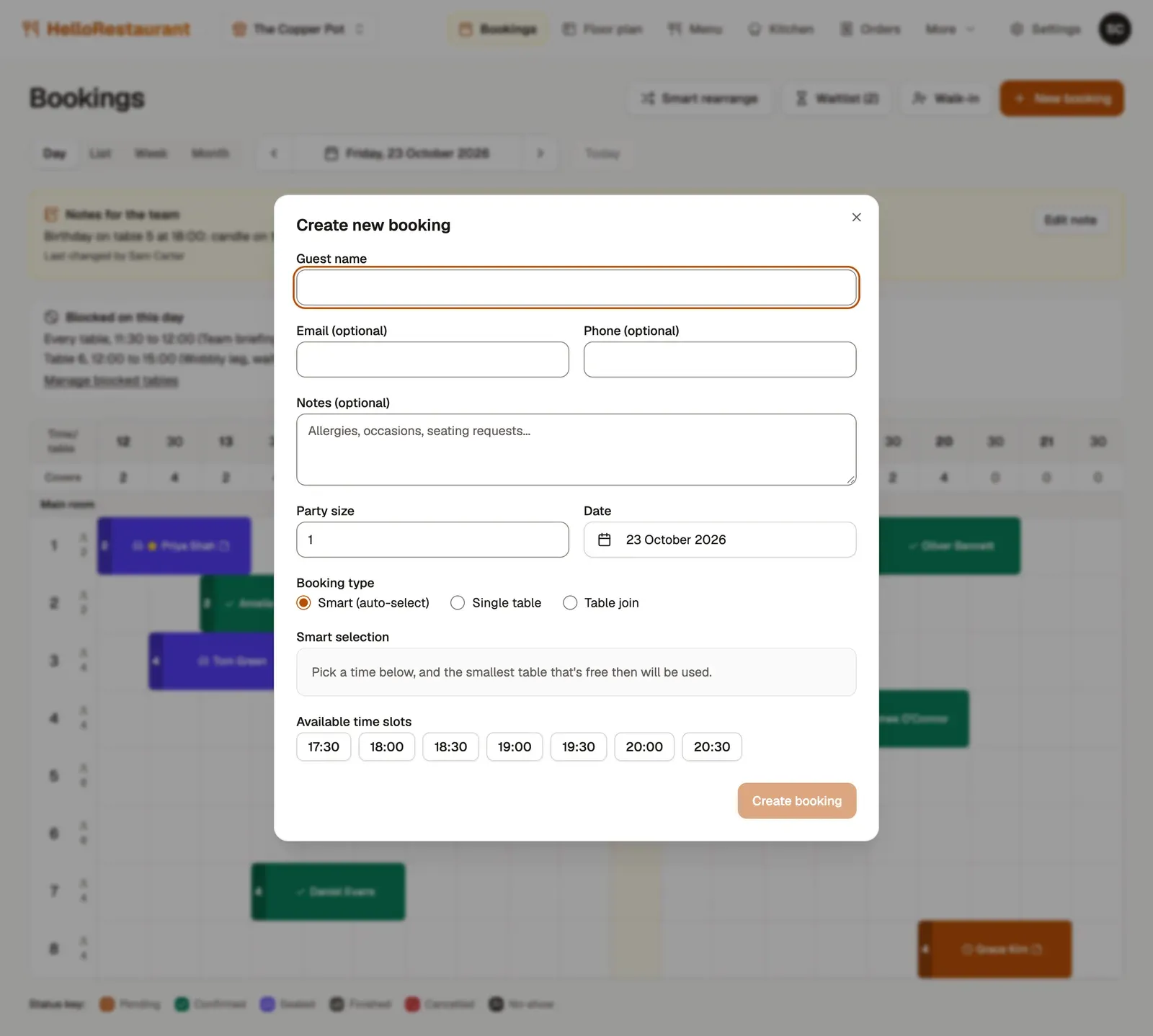
Task: Click the HelloRestaurant logo
Action: coord(106,29)
